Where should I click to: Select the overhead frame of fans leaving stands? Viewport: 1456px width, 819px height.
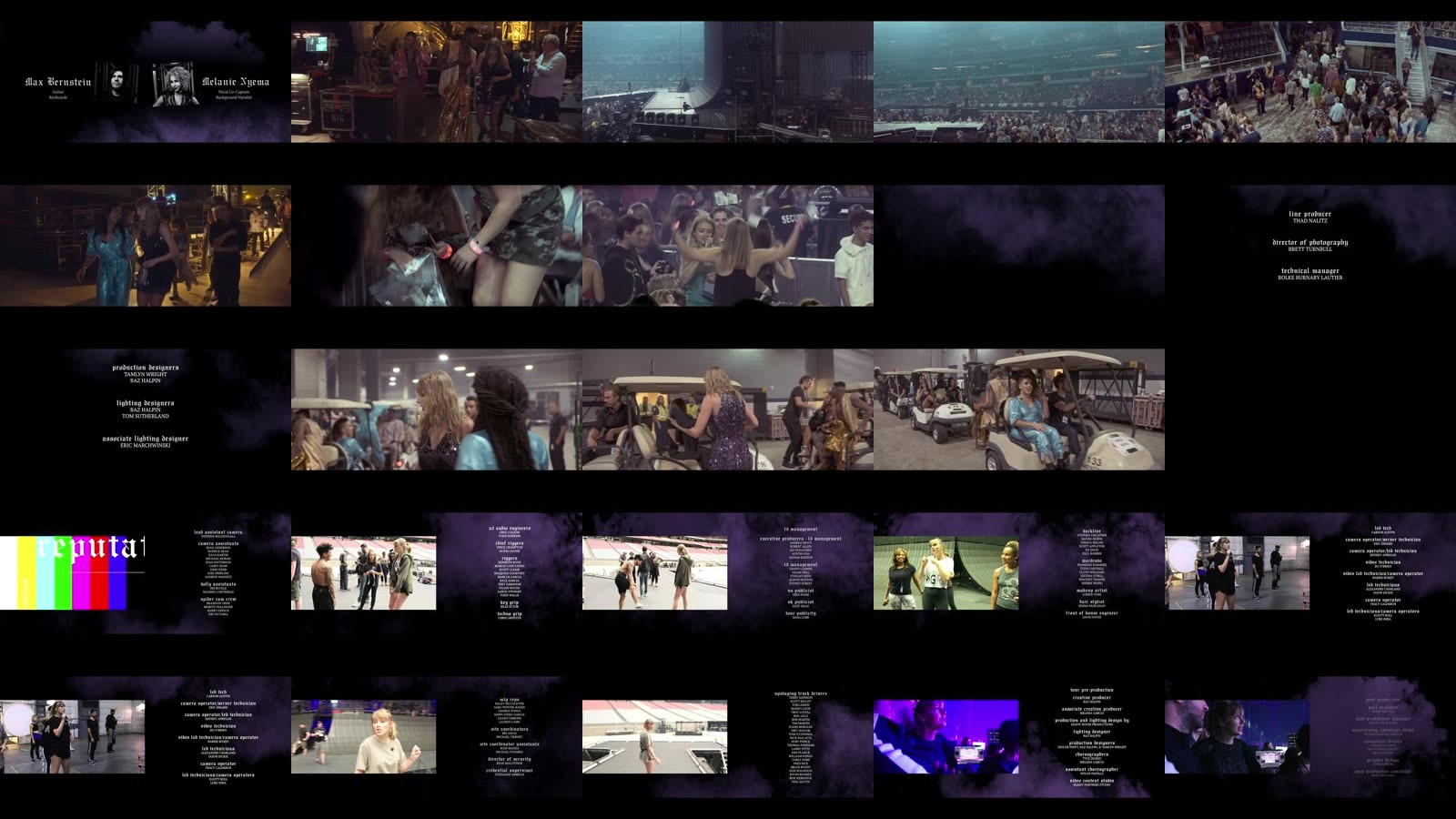(x=1310, y=82)
